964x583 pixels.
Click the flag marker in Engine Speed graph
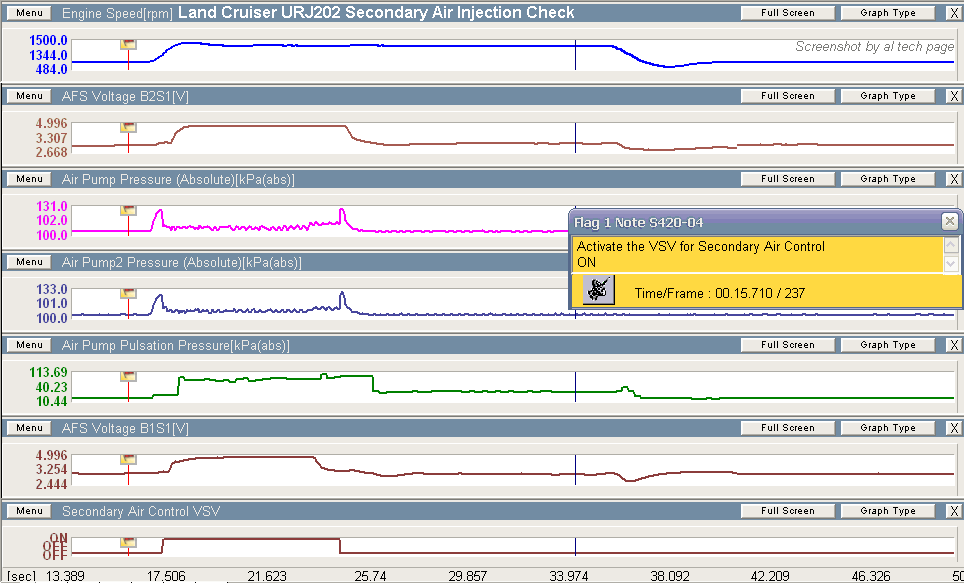point(128,44)
